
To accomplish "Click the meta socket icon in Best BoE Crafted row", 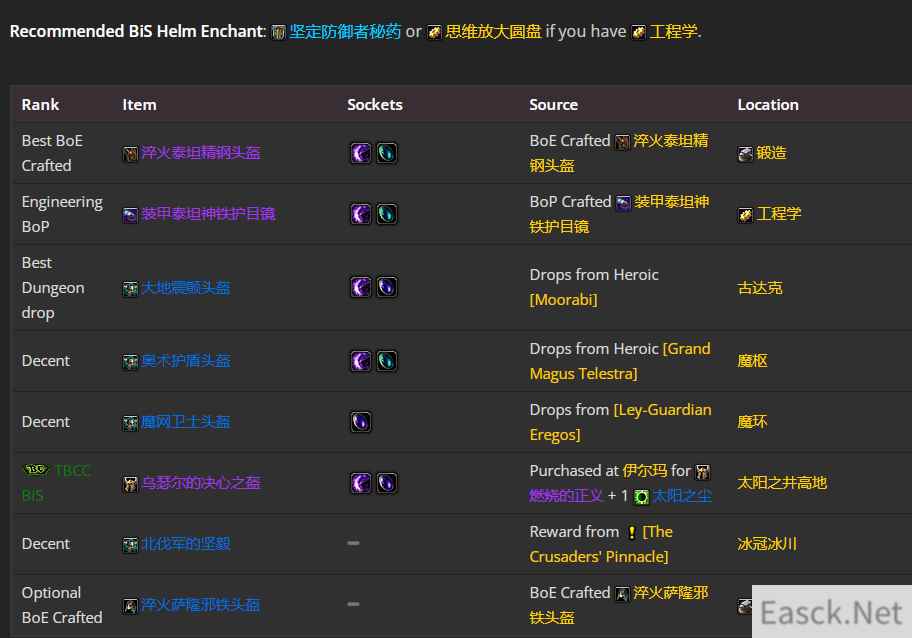I will click(x=361, y=153).
